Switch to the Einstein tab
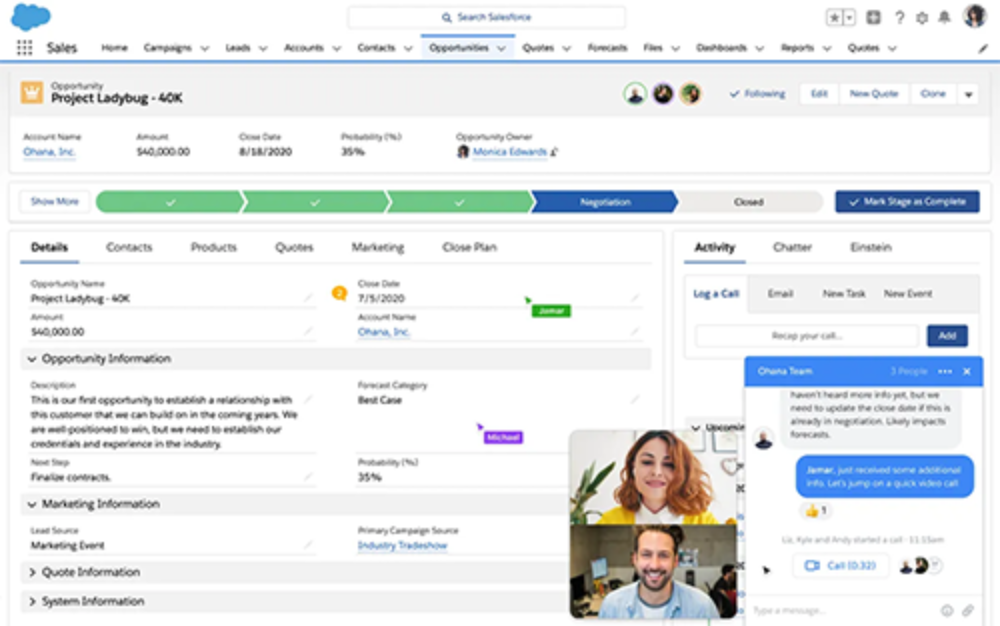 tap(871, 247)
